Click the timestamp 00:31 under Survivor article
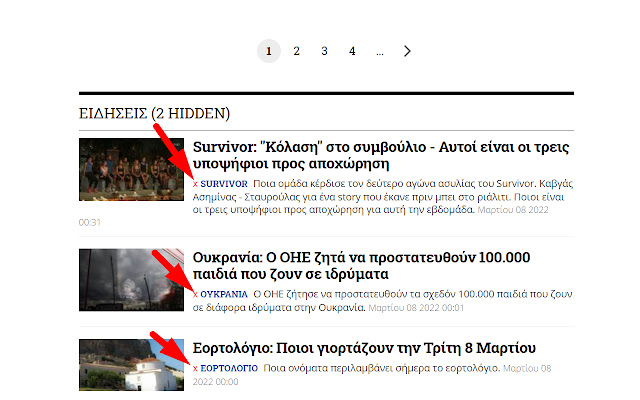Viewport: 640px width, 400px height. (89, 222)
